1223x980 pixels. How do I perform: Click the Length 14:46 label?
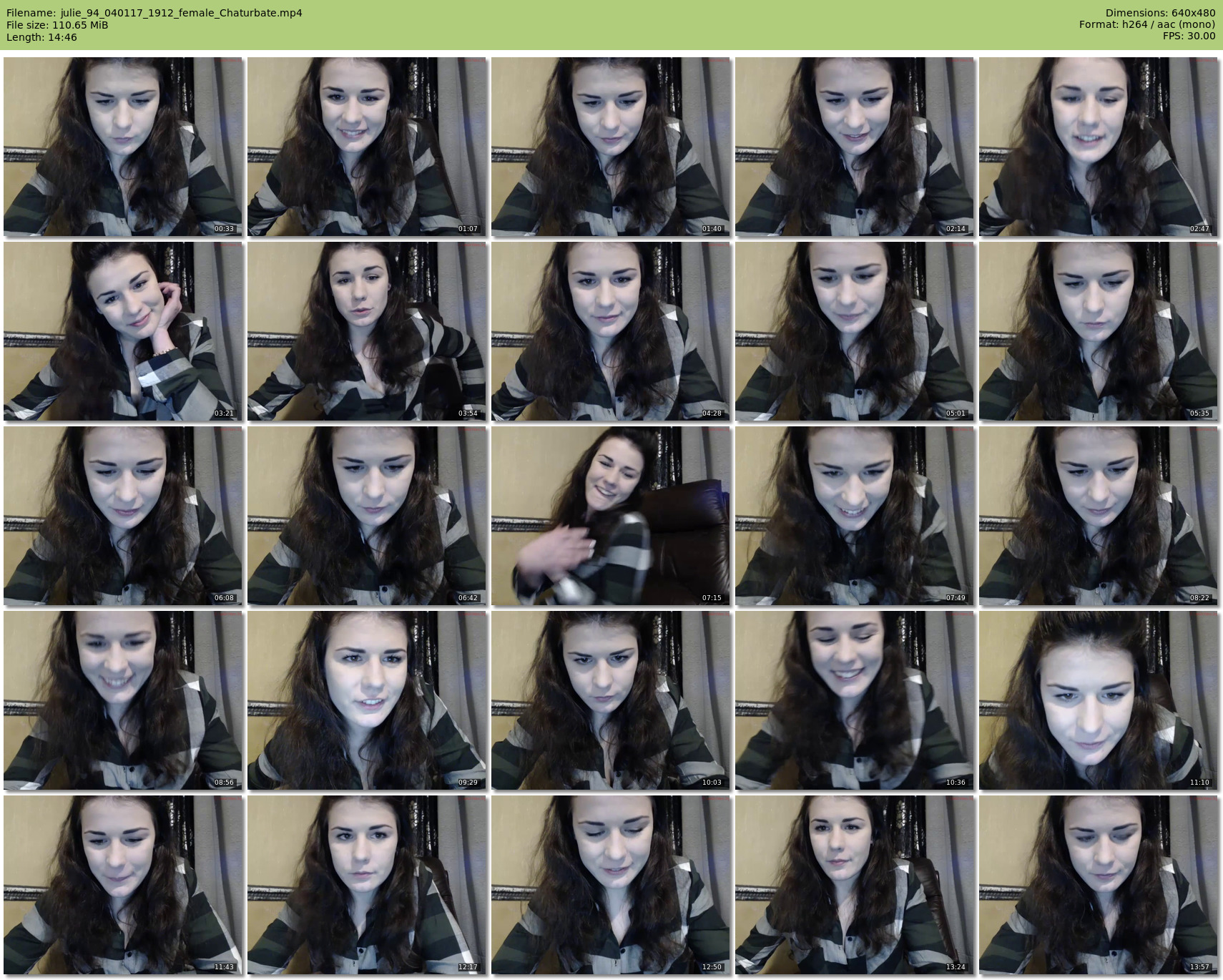point(41,37)
